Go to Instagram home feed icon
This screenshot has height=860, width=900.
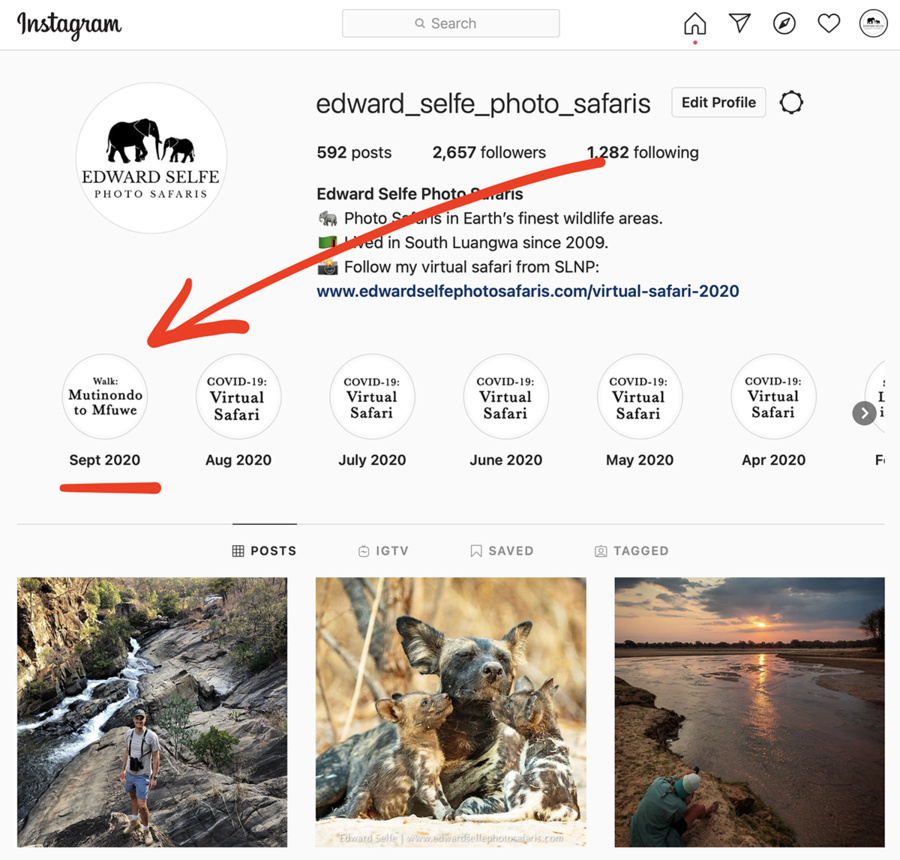point(694,24)
